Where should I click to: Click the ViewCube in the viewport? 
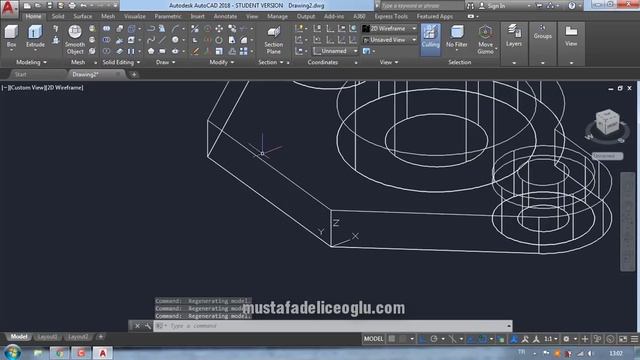point(607,122)
